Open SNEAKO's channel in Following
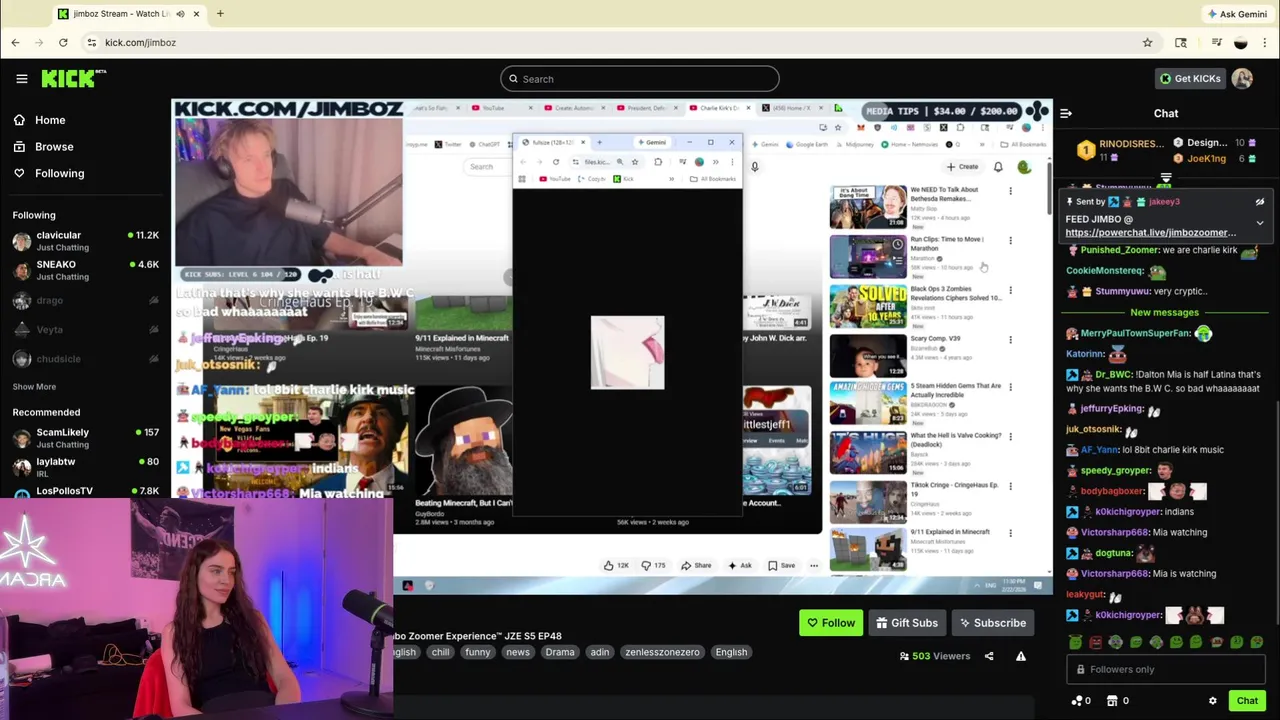 click(85, 270)
